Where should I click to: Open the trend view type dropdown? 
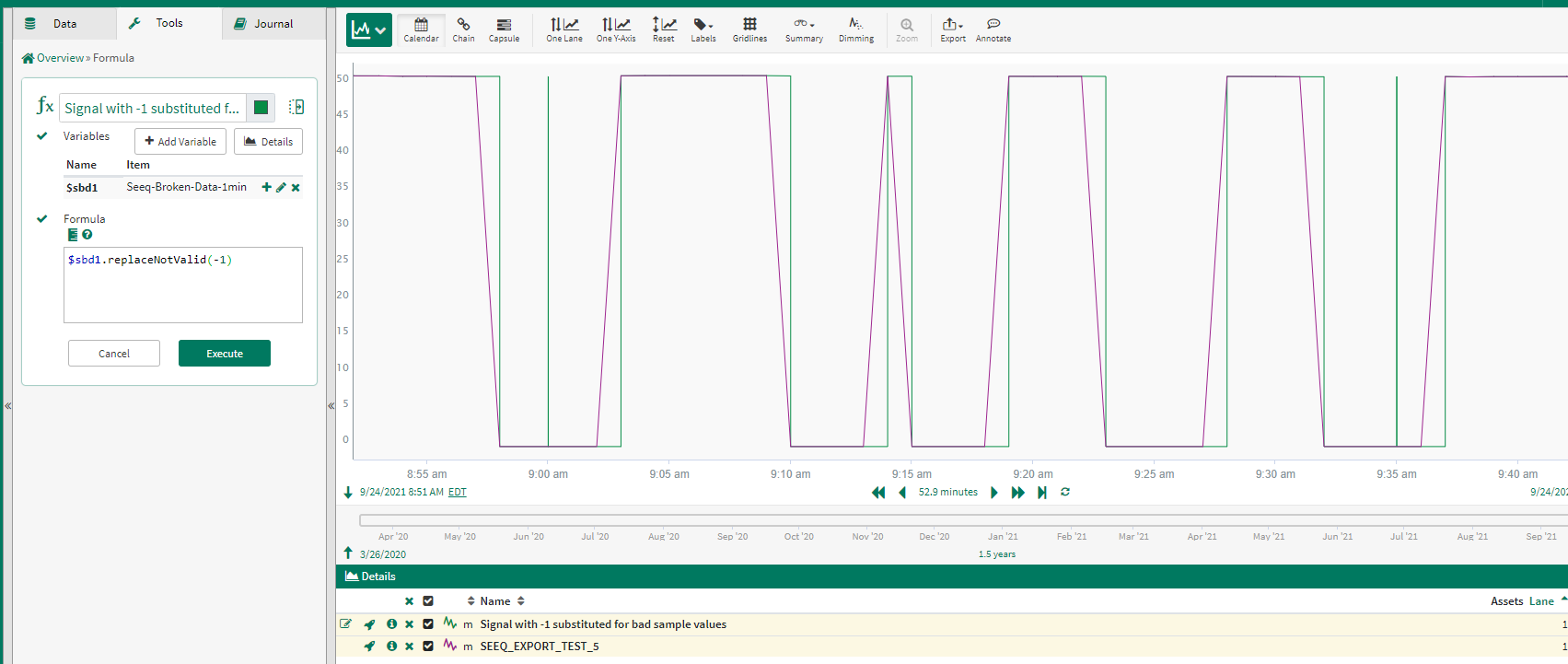(369, 30)
